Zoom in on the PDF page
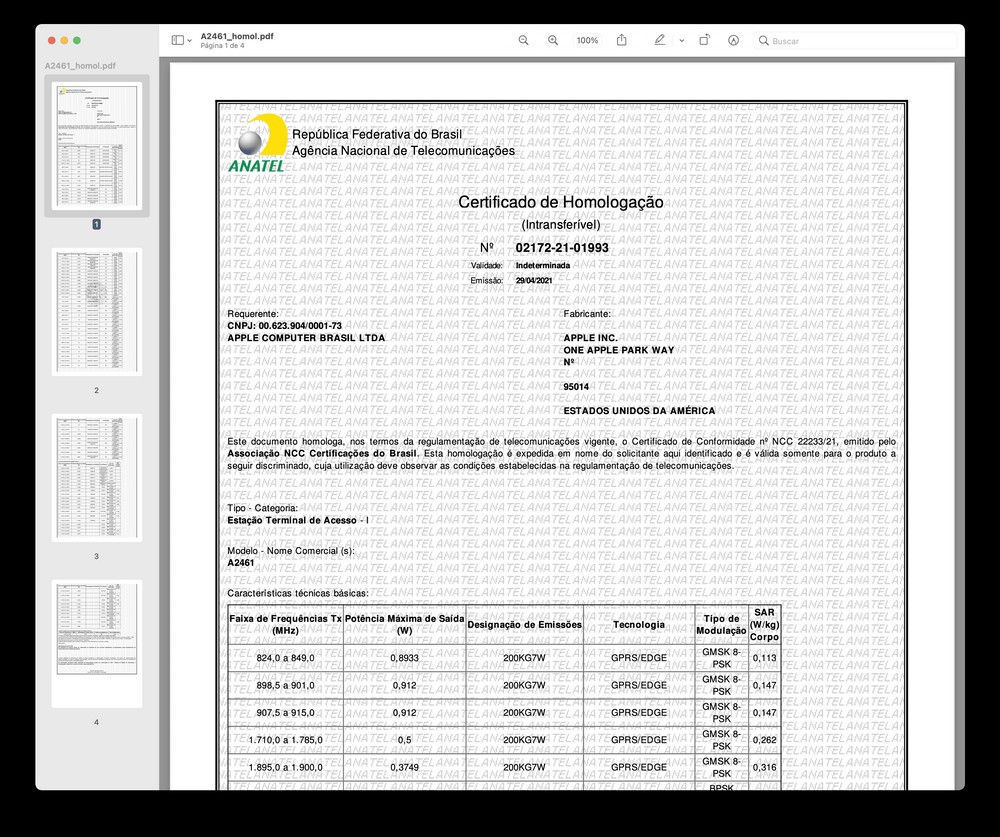The height and width of the screenshot is (837, 1000). (553, 40)
